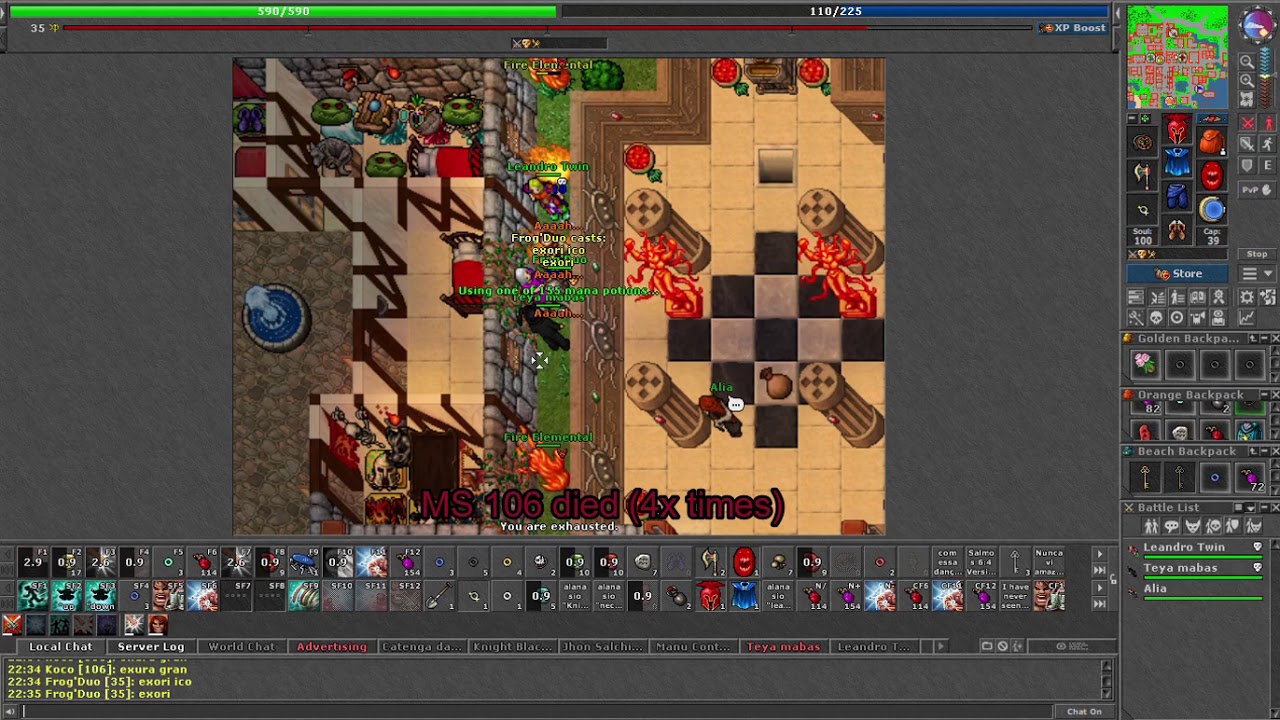Collapse the Beach Backpack panel

coord(1263,451)
